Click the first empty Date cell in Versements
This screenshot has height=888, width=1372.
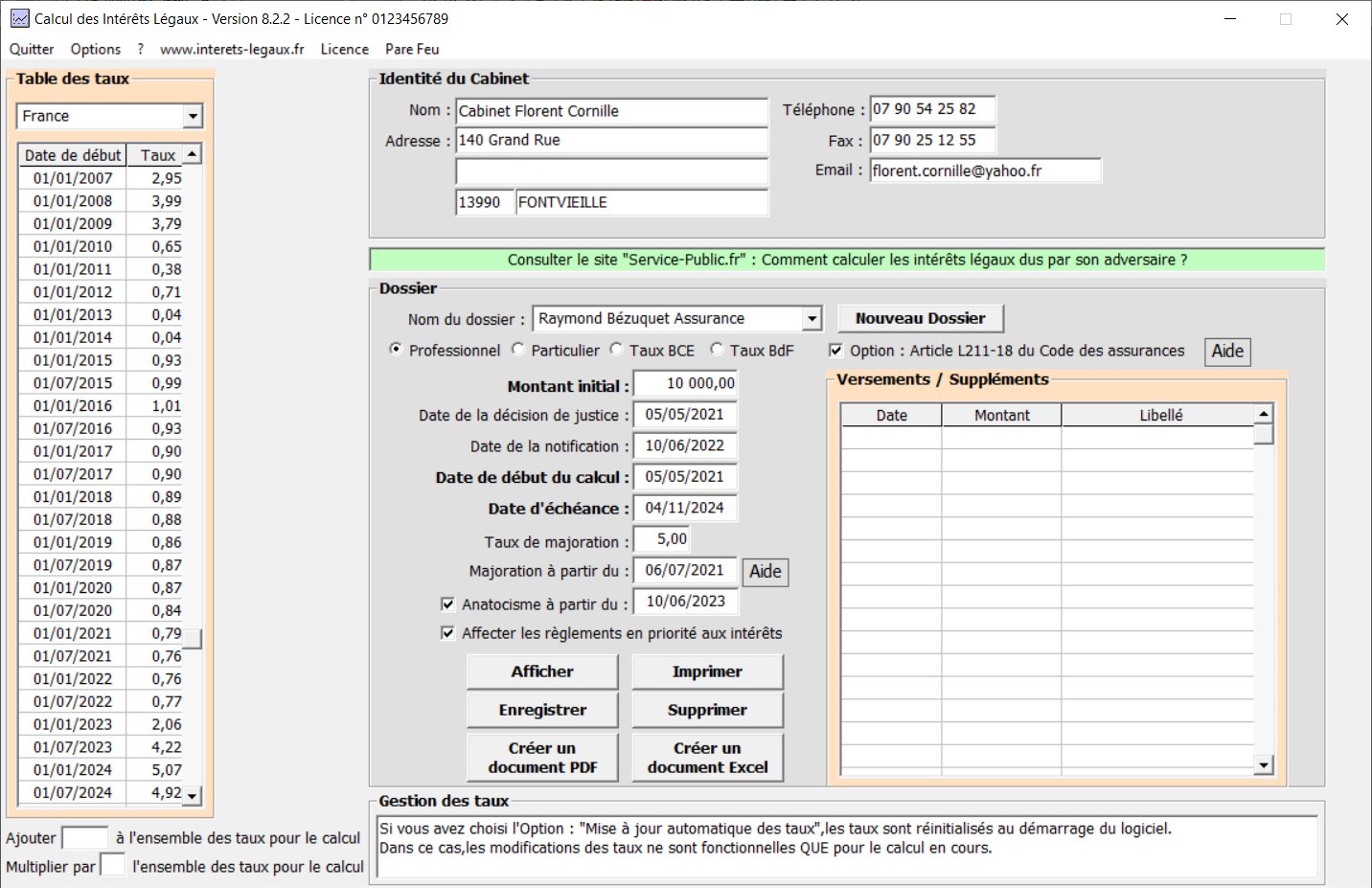pyautogui.click(x=891, y=438)
